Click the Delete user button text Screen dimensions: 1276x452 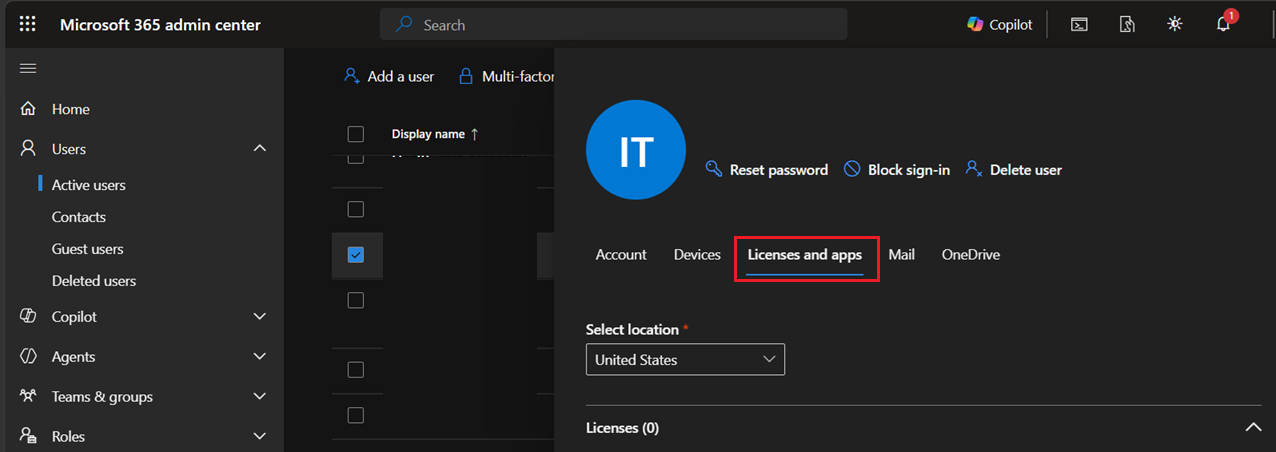point(1026,170)
